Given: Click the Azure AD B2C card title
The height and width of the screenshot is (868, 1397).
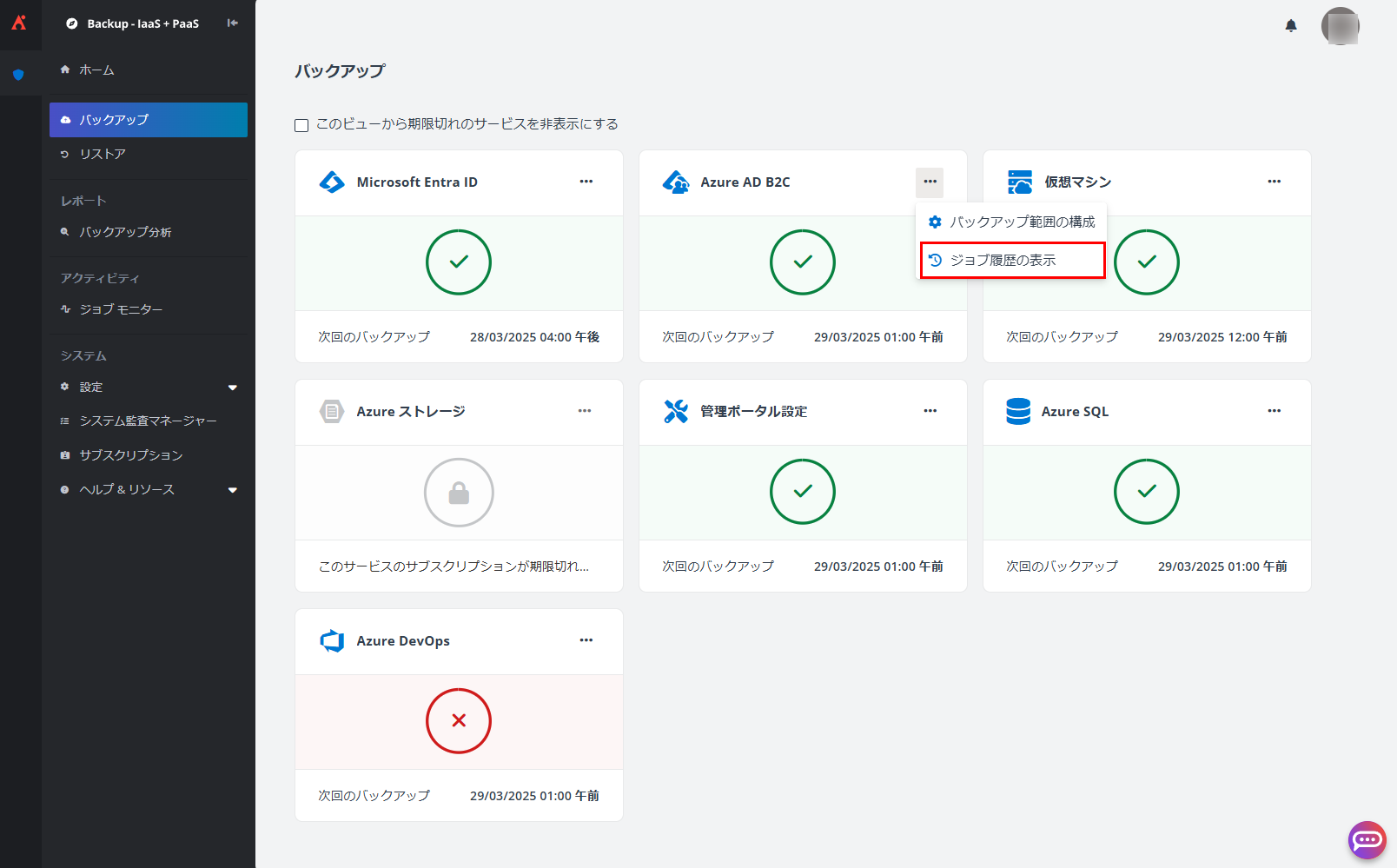Looking at the screenshot, I should click(x=745, y=182).
